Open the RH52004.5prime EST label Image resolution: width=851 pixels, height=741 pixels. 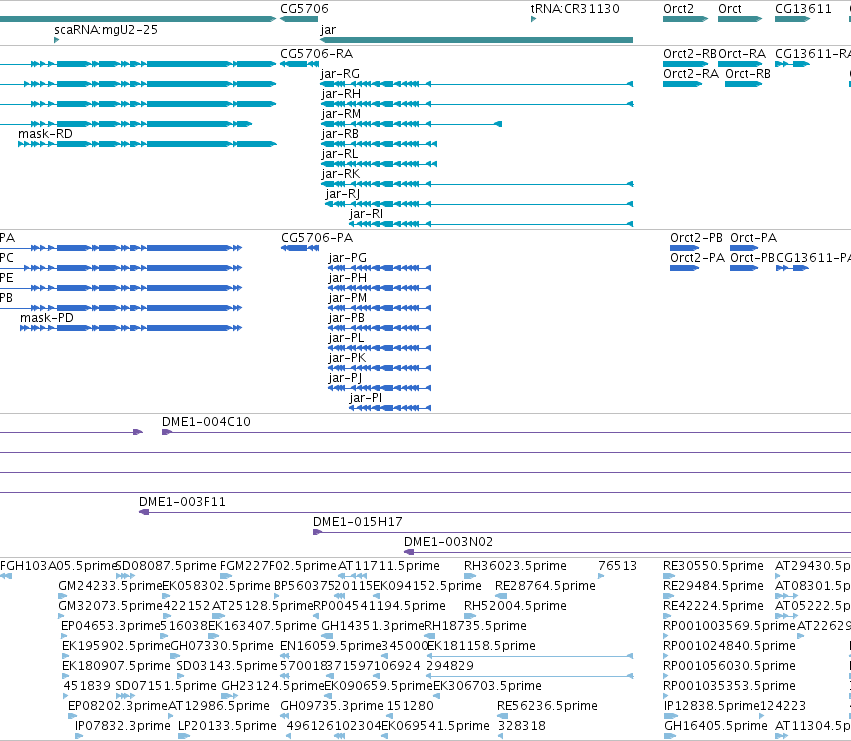point(515,606)
